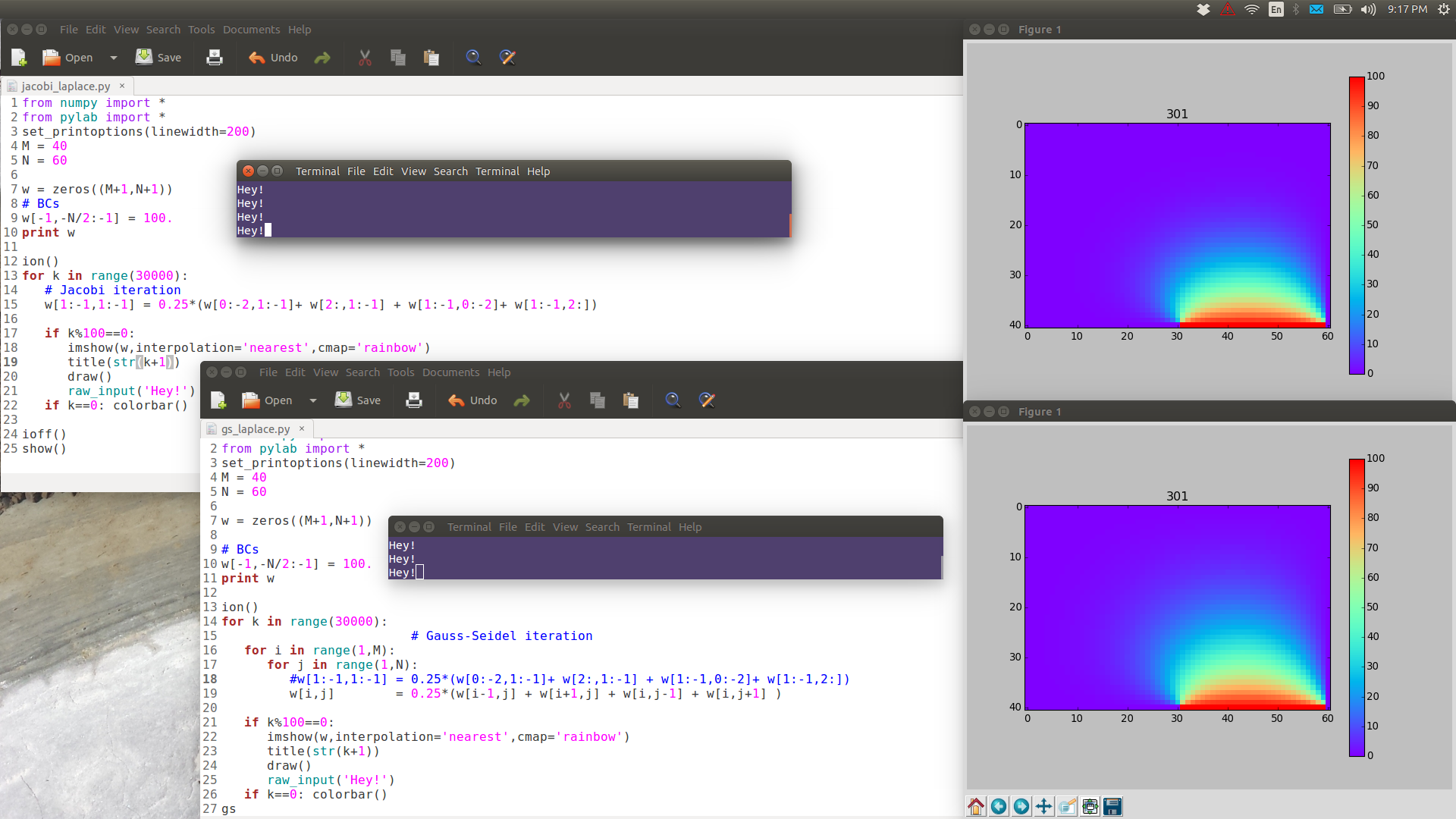Click Copy icon in top gedit toolbar

[x=397, y=58]
